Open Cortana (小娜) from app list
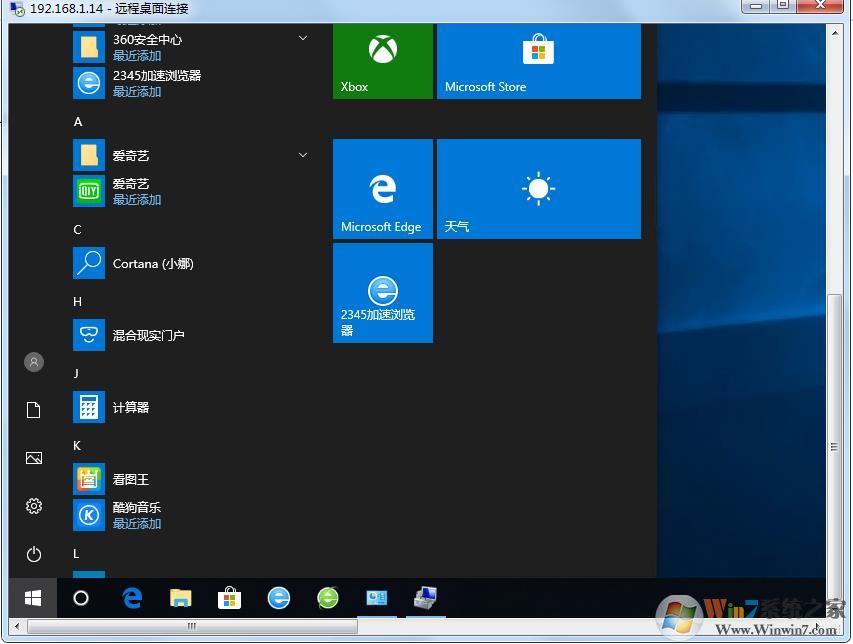853x644 pixels. [x=152, y=264]
